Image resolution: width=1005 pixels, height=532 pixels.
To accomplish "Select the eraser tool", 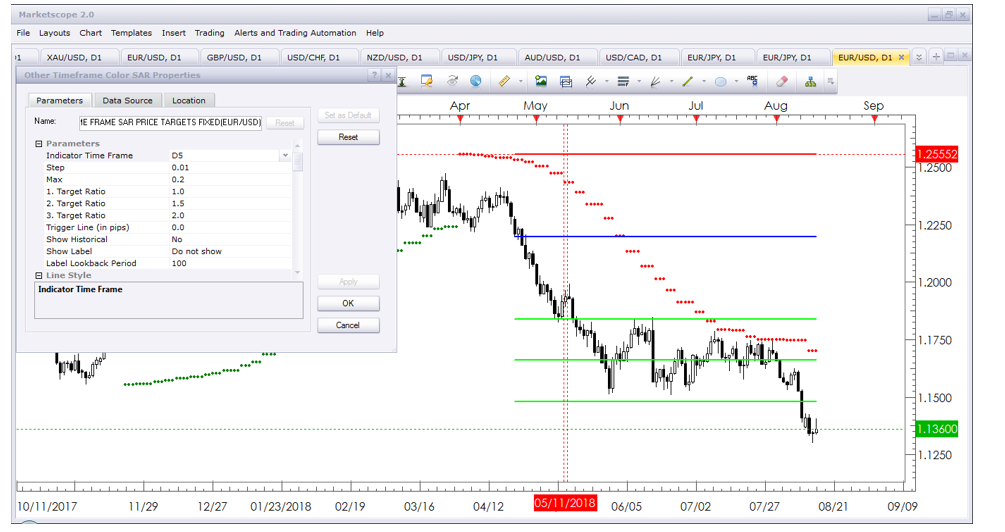I will pos(781,81).
